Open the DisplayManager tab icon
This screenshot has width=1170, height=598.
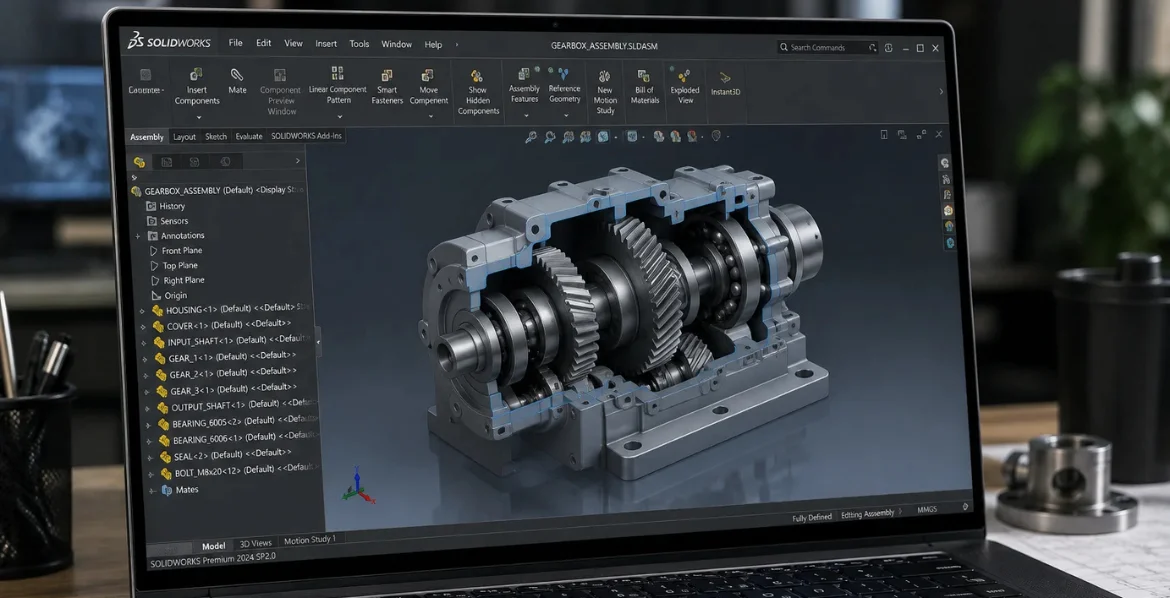[x=225, y=162]
